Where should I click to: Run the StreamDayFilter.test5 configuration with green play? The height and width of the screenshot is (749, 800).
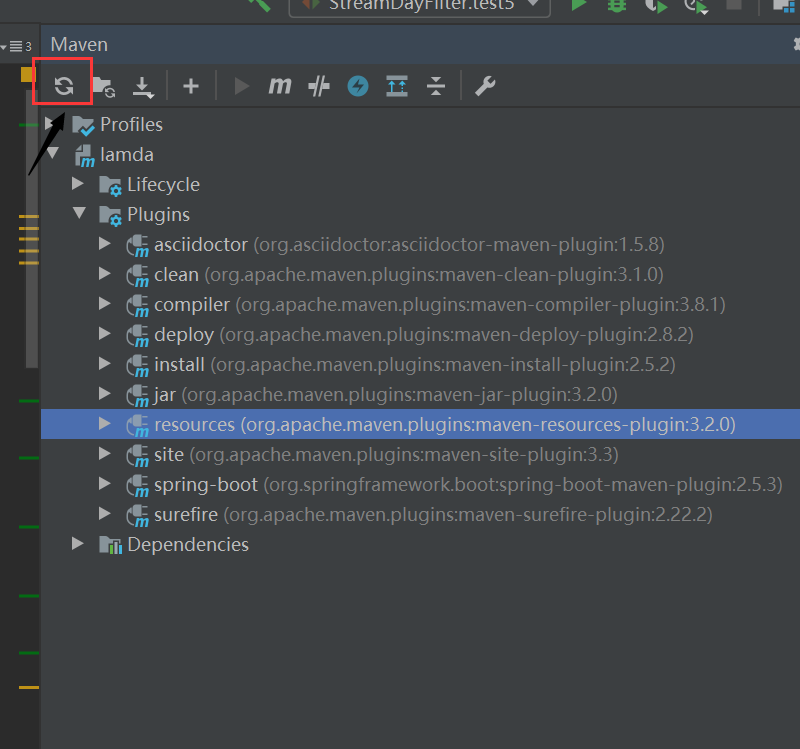[x=578, y=7]
